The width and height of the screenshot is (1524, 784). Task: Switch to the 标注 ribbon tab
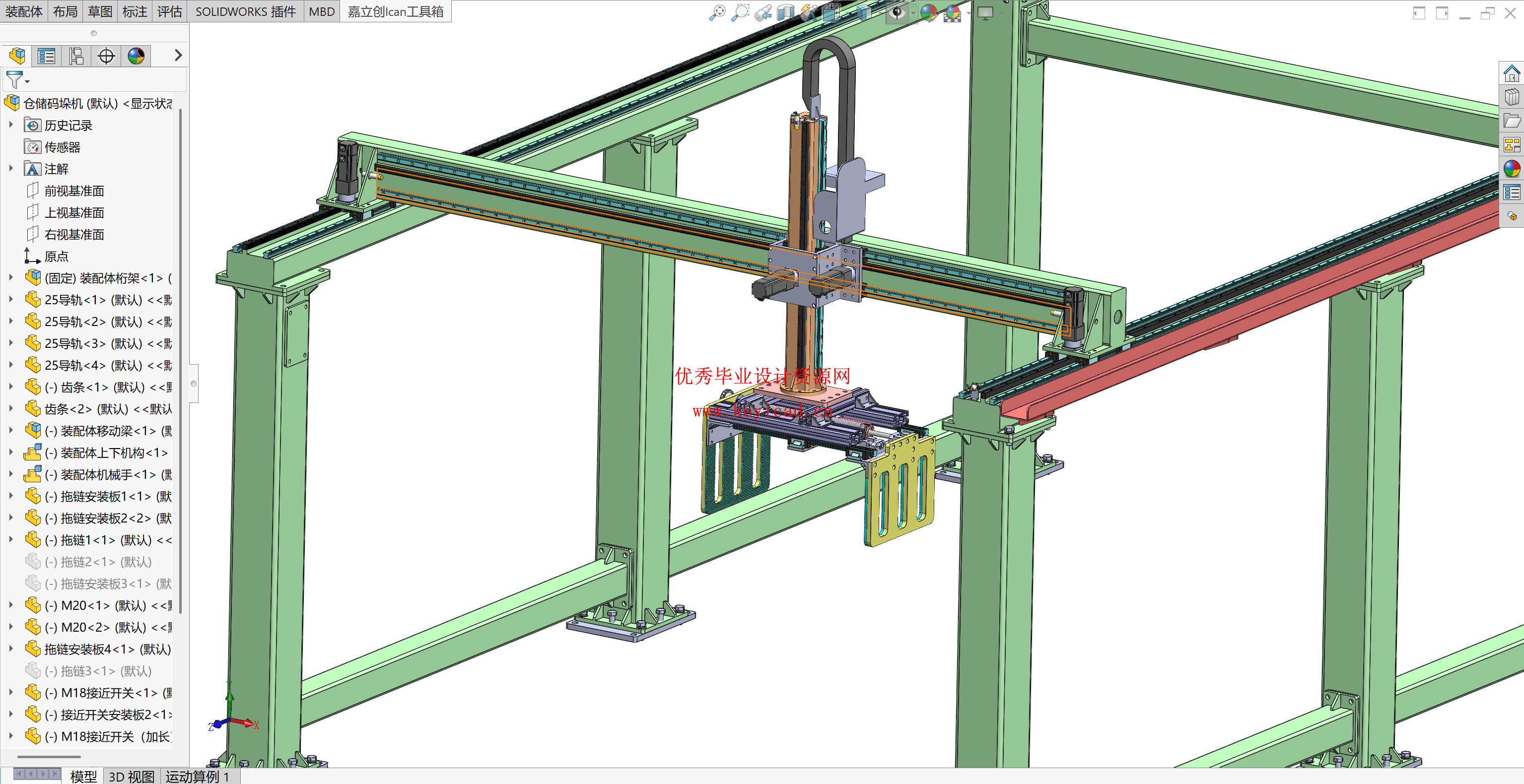(135, 11)
